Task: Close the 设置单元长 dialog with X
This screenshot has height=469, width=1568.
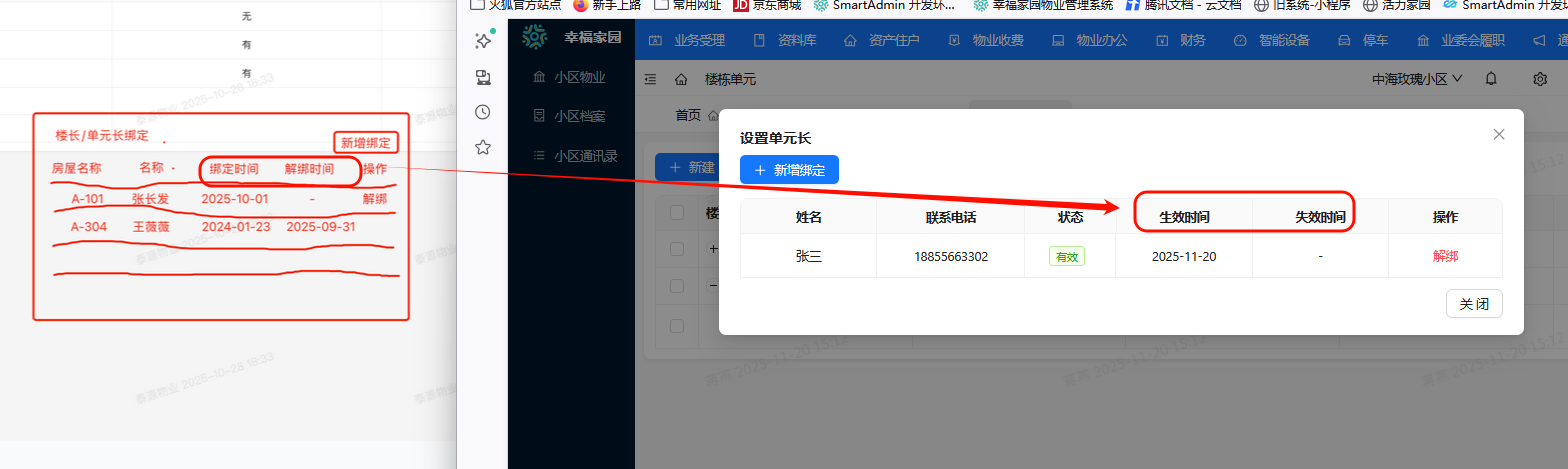Action: coord(1499,134)
